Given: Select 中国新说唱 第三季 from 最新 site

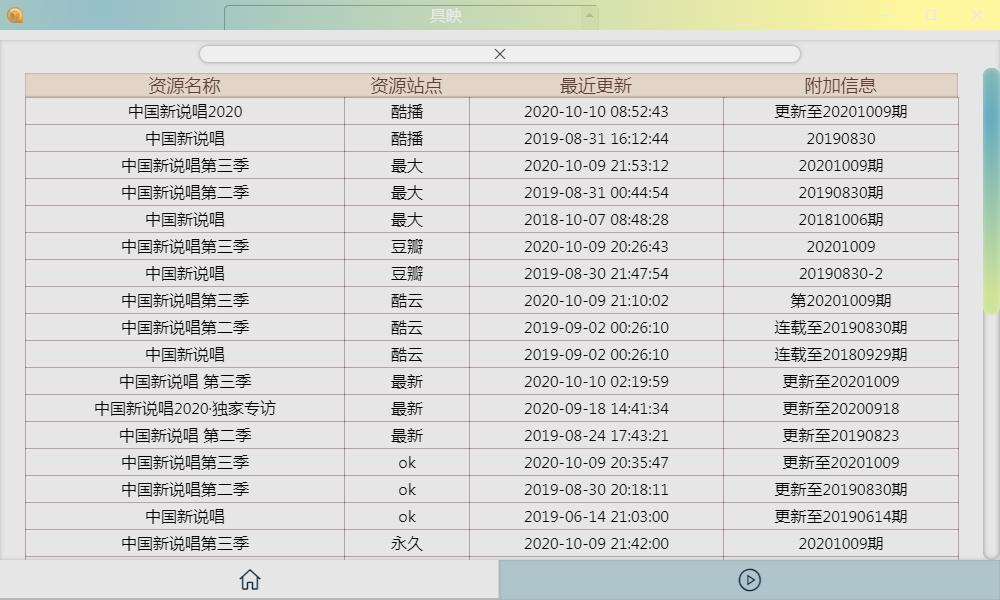Looking at the screenshot, I should click(185, 382).
